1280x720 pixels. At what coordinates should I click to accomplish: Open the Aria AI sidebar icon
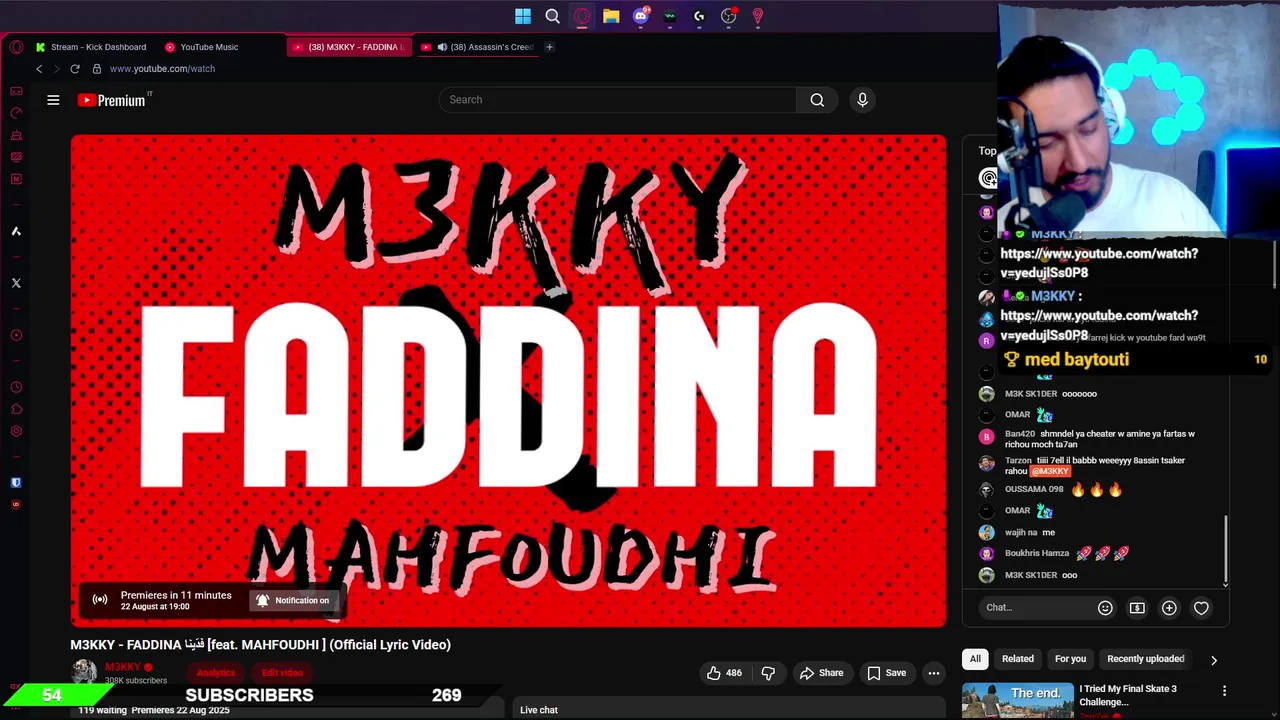point(16,231)
